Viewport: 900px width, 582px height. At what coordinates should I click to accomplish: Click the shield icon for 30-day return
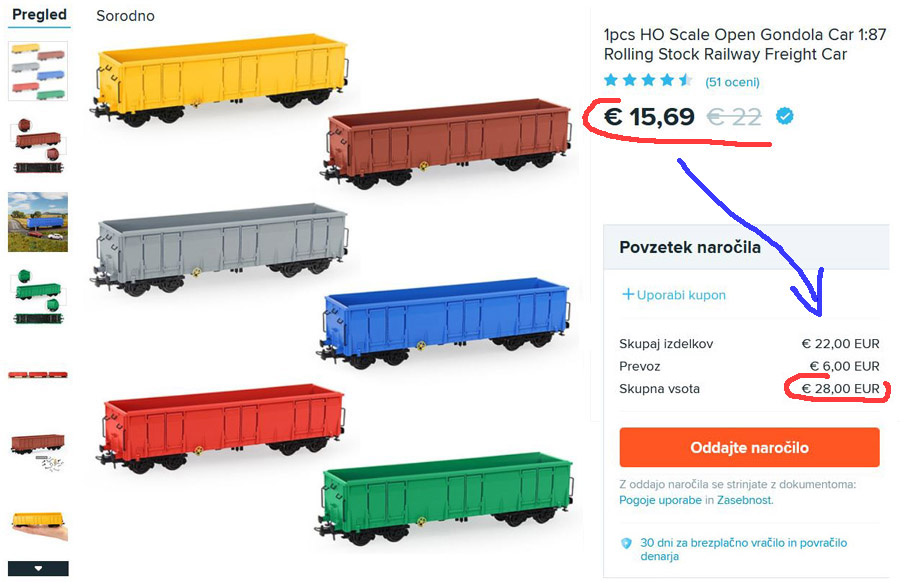click(x=627, y=543)
